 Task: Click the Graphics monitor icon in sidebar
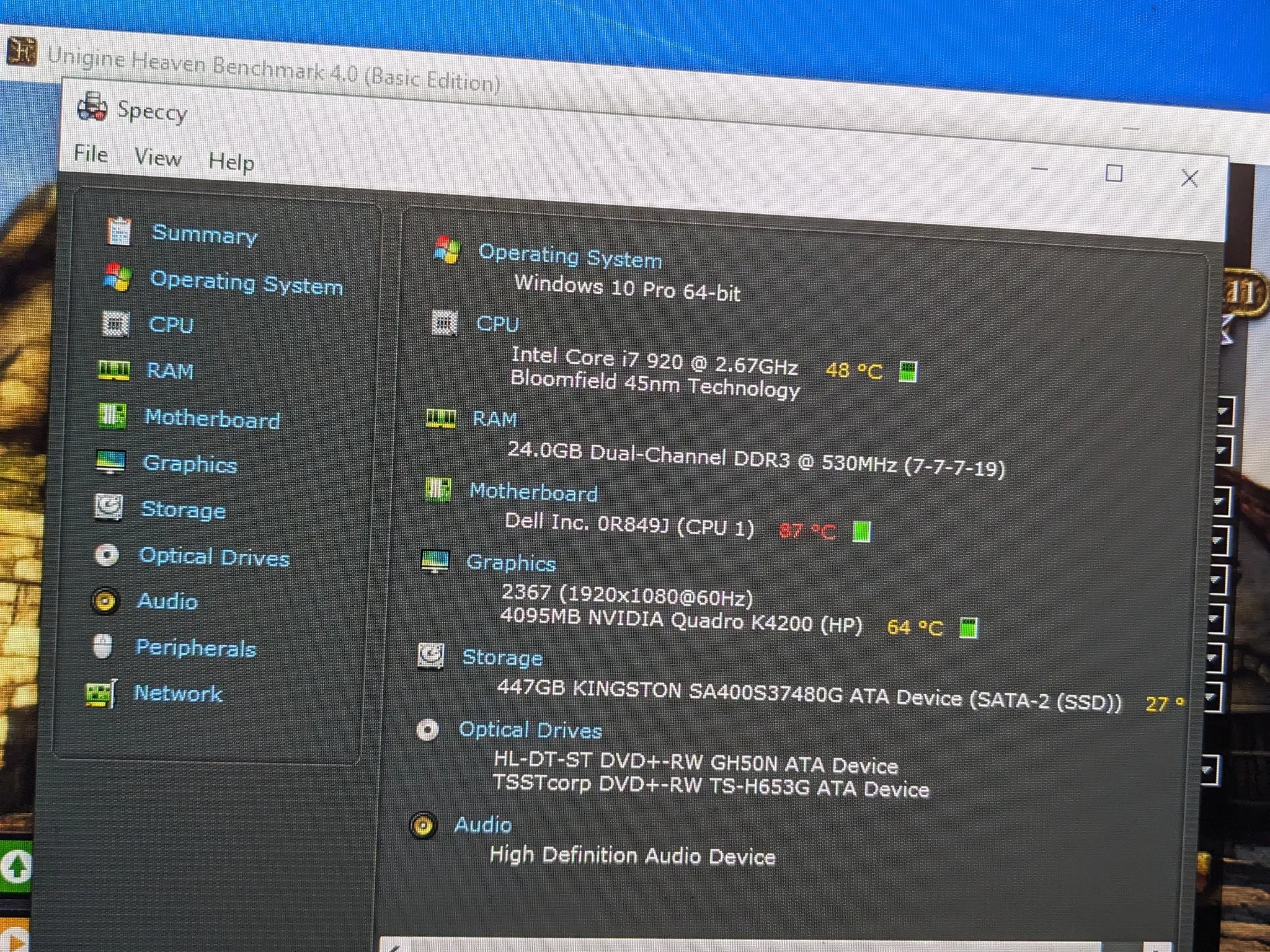pyautogui.click(x=111, y=462)
